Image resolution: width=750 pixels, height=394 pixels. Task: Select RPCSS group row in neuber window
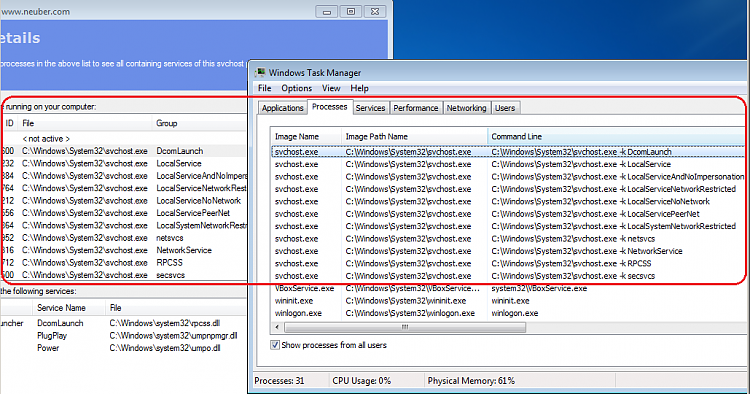click(123, 263)
